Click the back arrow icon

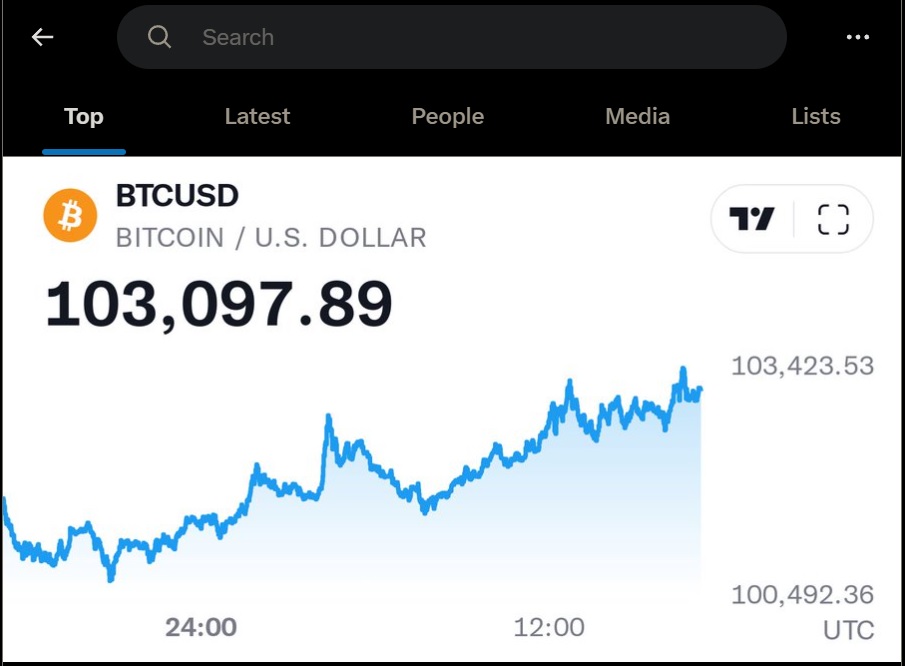[x=42, y=38]
